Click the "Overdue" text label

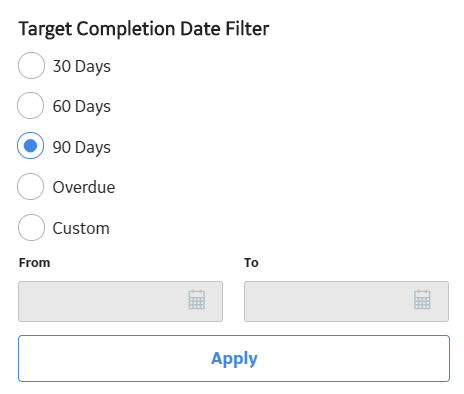(84, 187)
